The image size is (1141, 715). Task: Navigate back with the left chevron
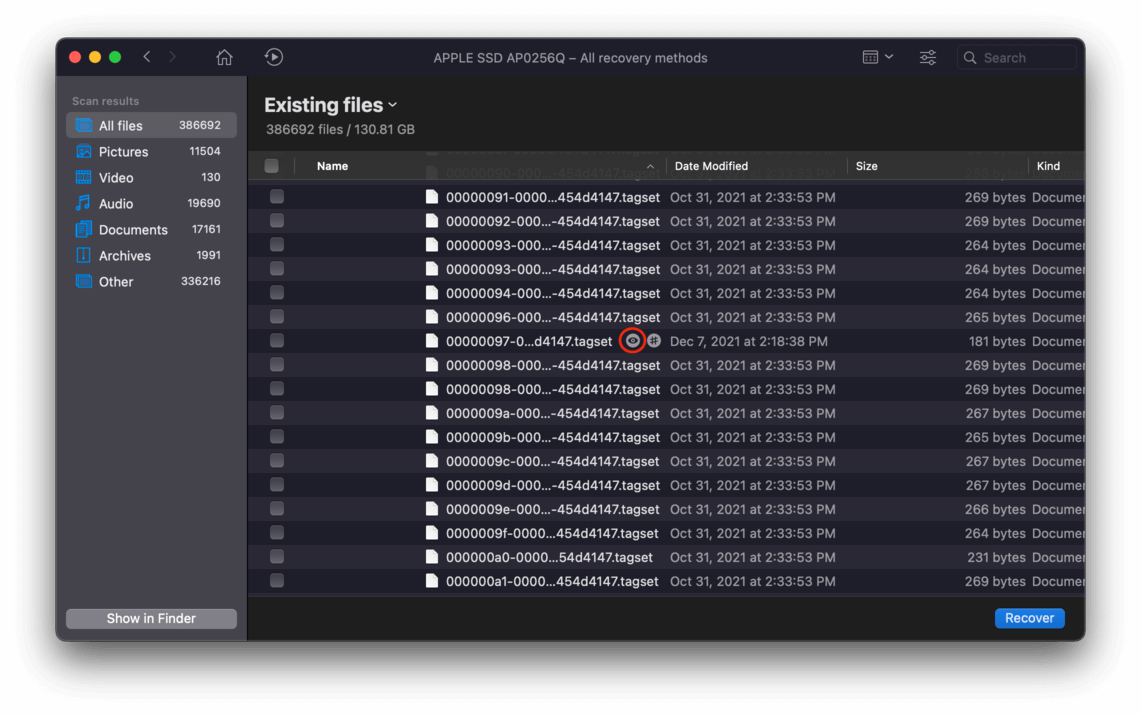(147, 57)
